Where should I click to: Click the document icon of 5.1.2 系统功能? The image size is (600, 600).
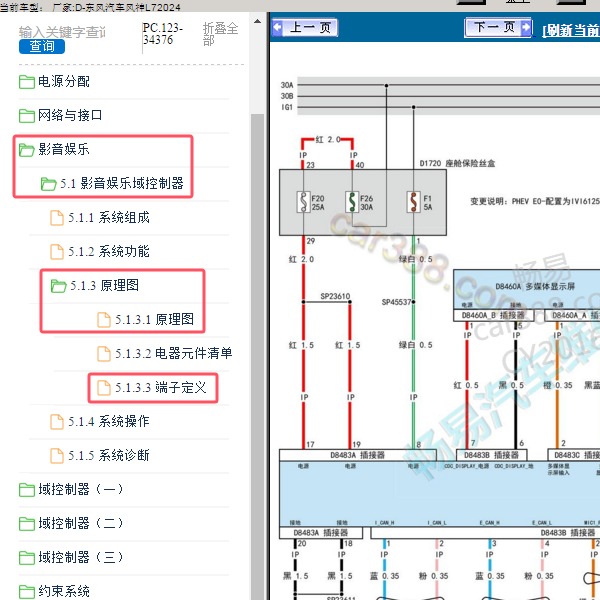(x=57, y=252)
